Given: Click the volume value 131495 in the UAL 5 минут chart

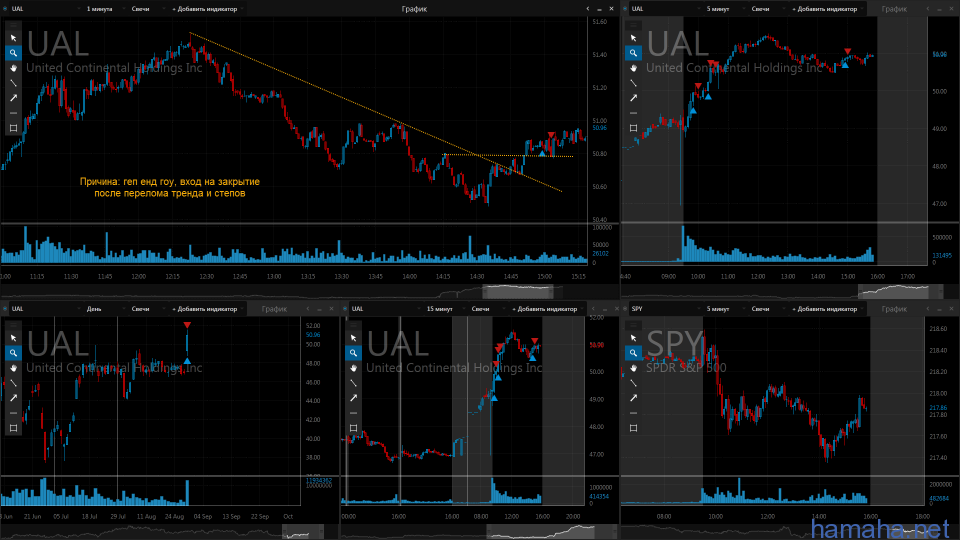Looking at the screenshot, I should (x=942, y=255).
